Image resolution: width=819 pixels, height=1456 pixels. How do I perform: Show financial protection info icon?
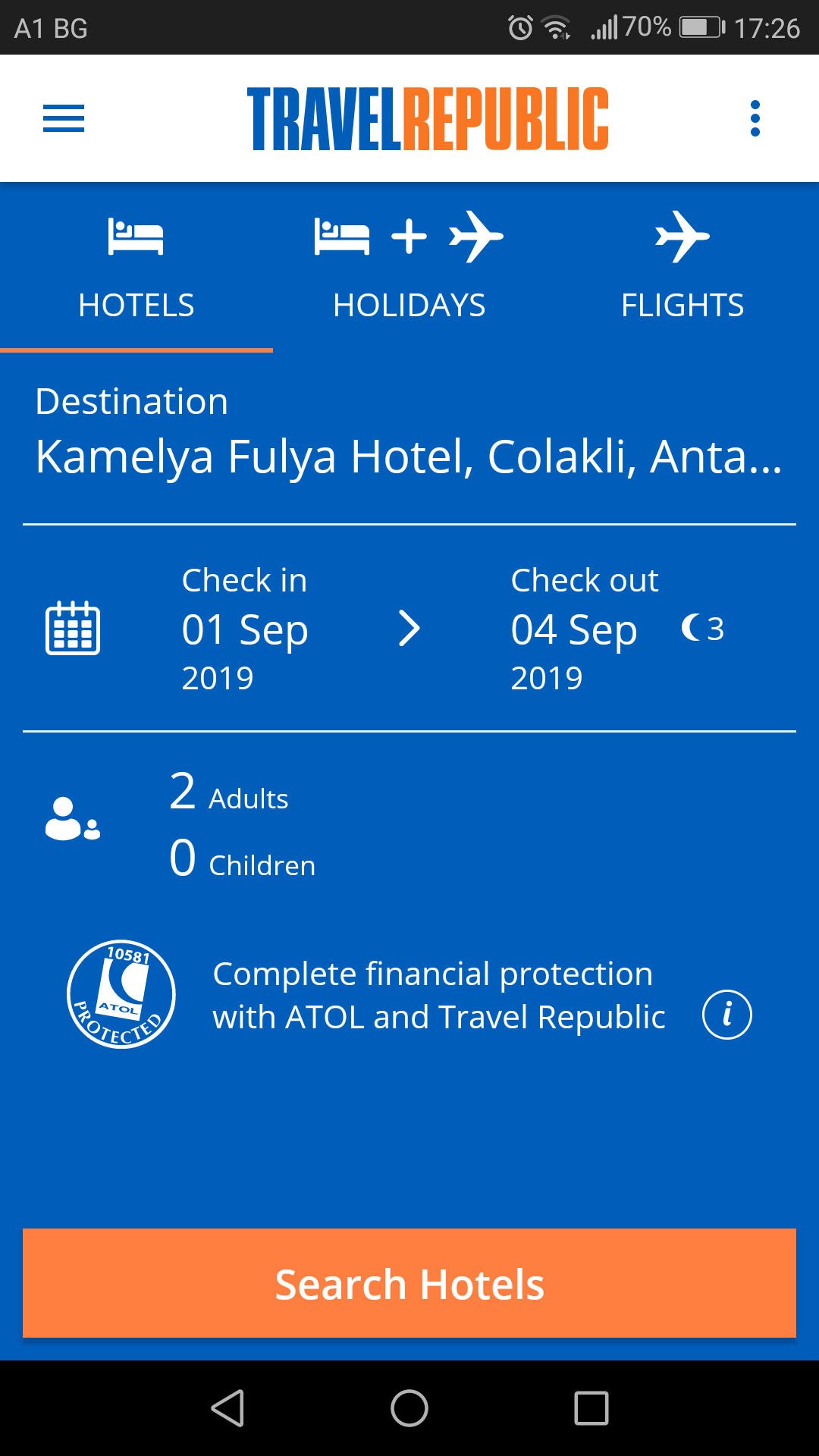(x=726, y=1015)
